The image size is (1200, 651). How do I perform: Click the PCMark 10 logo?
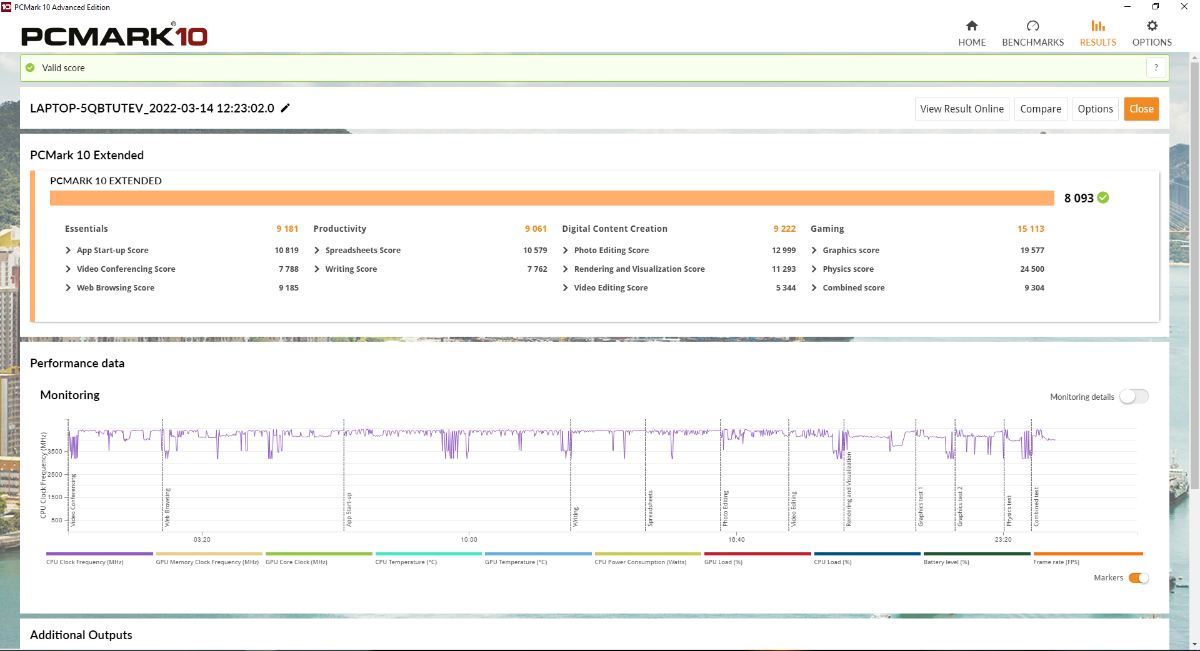point(114,36)
